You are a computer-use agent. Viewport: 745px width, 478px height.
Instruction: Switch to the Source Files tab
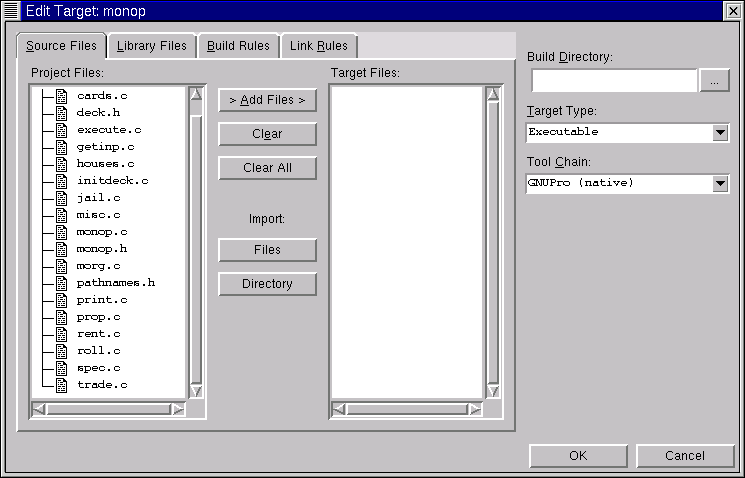tap(61, 46)
